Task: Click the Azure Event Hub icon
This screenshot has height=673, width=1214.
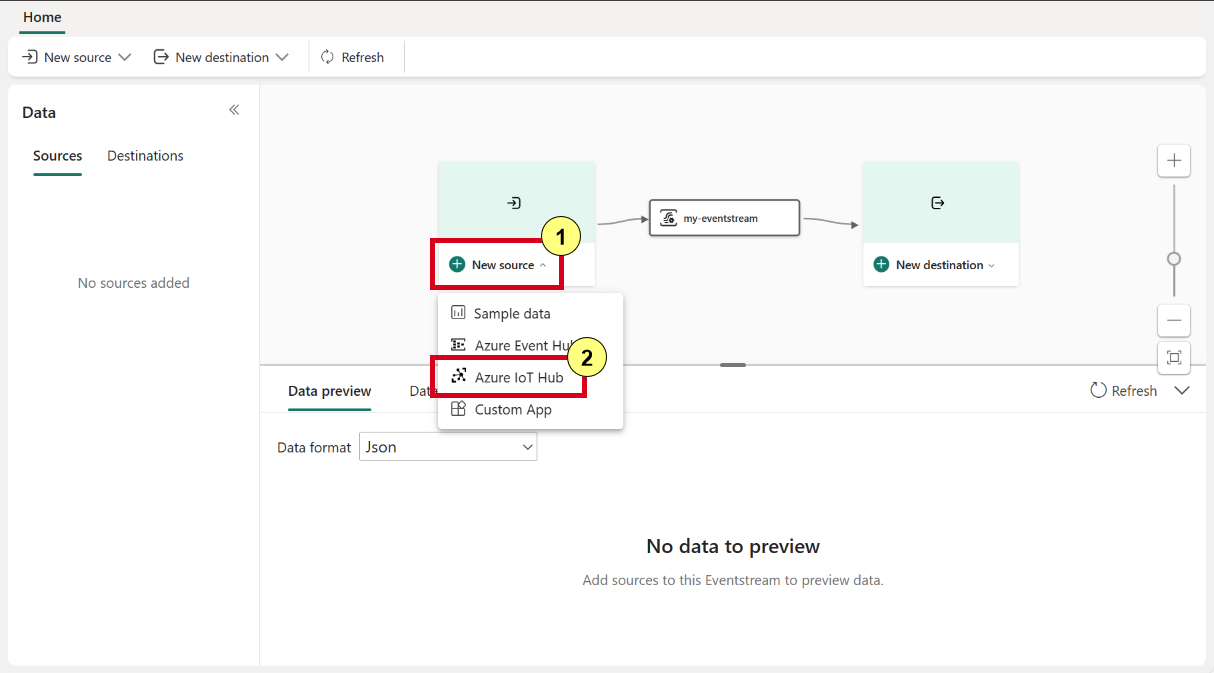Action: [458, 345]
